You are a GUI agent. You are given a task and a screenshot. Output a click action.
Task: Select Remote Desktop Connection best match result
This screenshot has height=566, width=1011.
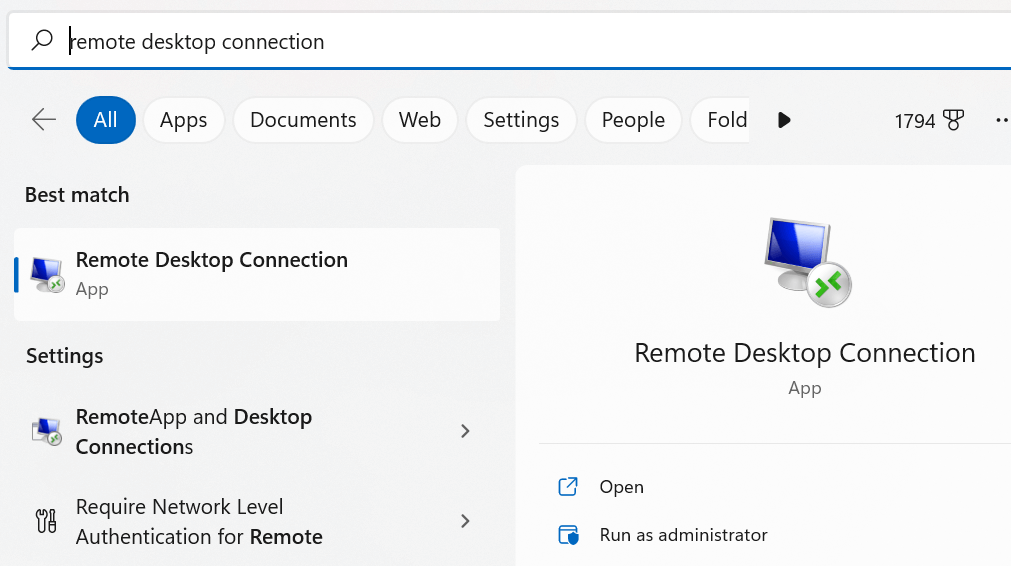256,274
